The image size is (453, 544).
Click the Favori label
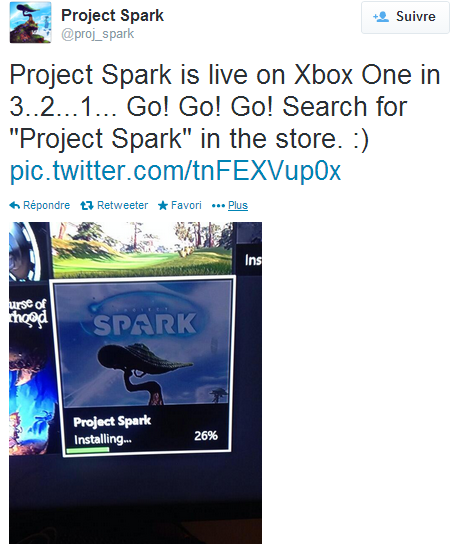(186, 205)
